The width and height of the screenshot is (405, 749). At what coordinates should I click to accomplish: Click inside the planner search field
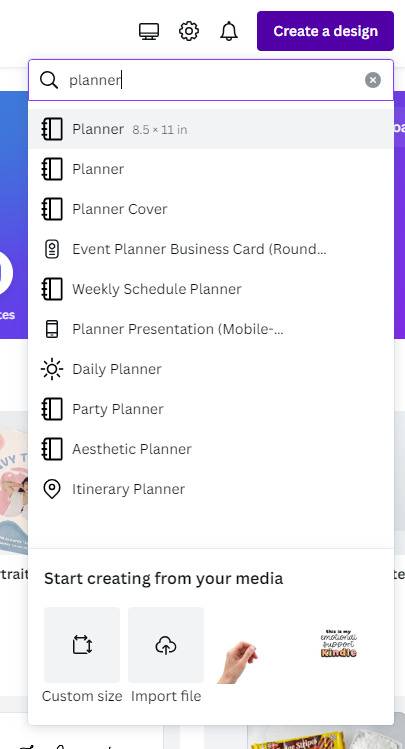213,80
